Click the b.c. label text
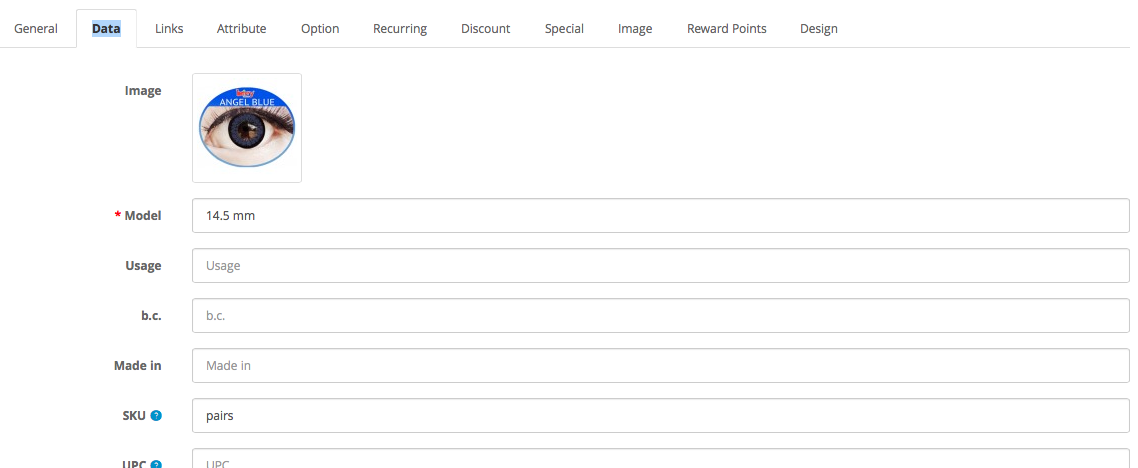 click(151, 316)
